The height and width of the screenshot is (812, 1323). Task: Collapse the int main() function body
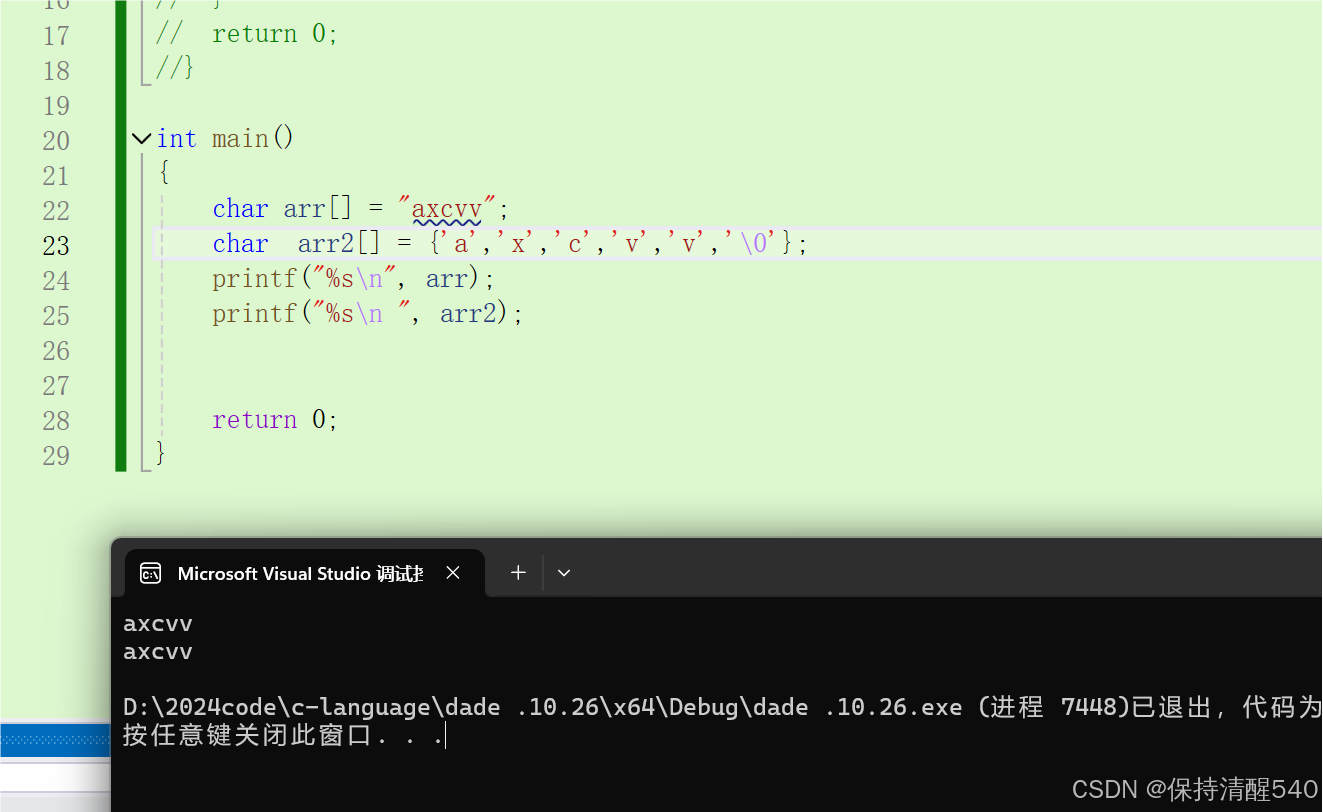140,138
